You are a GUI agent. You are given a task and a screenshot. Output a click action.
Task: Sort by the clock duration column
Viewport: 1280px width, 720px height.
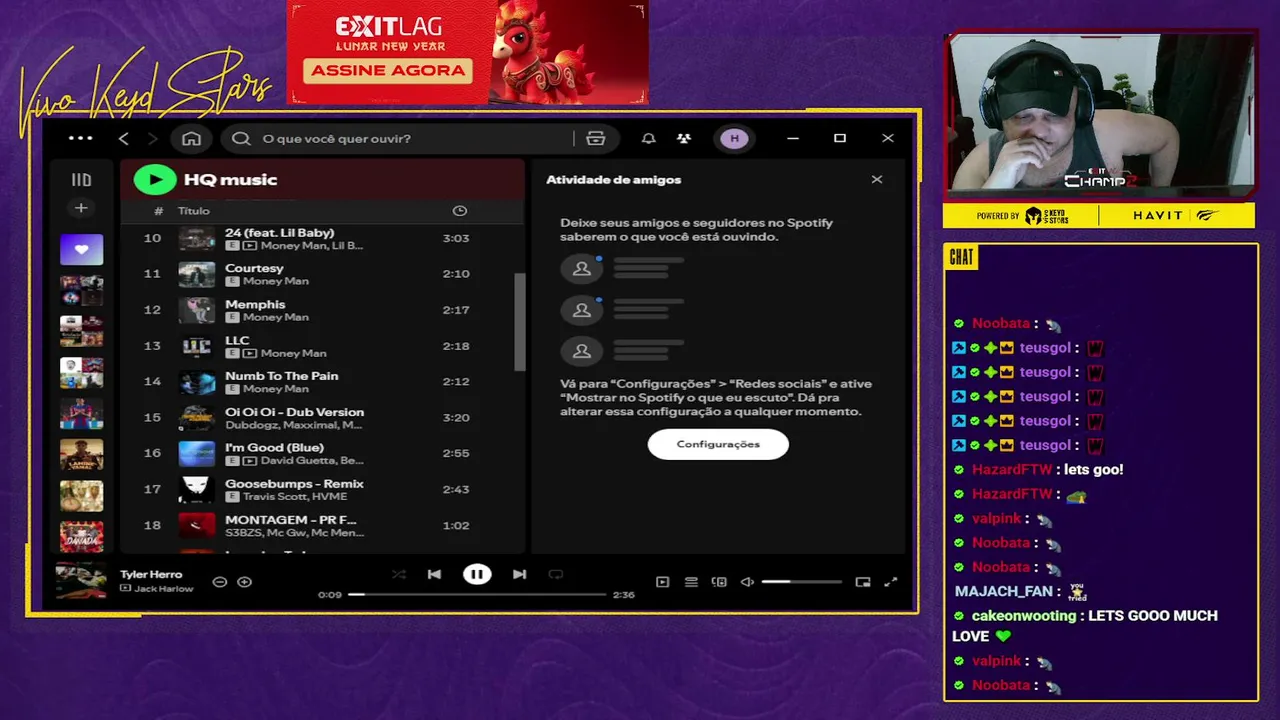[460, 211]
